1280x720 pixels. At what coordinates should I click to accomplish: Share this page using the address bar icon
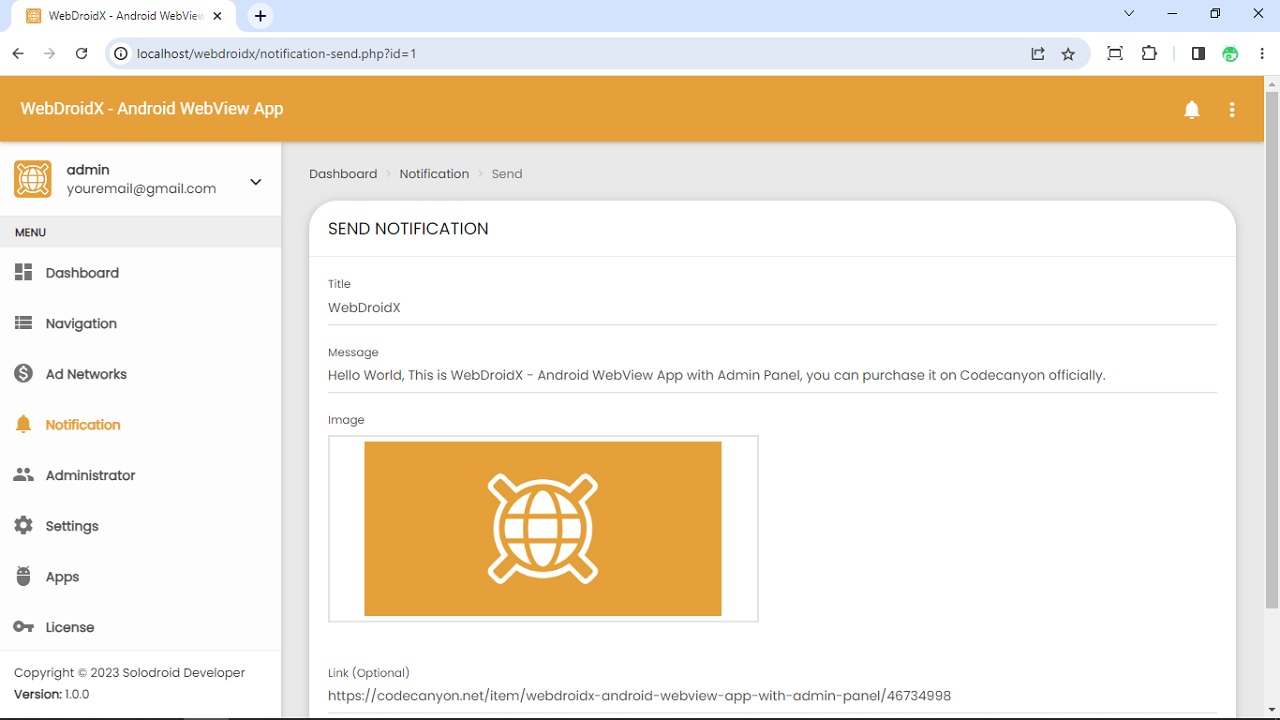point(1038,54)
